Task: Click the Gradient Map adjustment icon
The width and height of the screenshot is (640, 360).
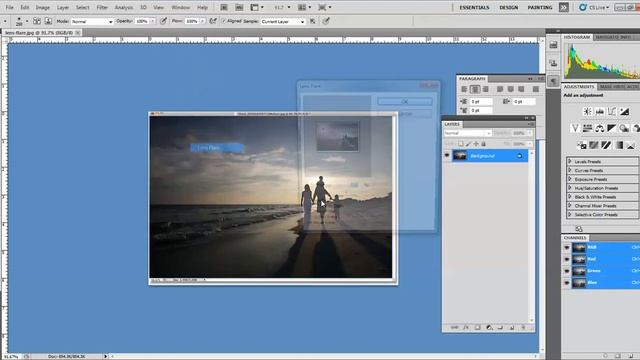Action: tap(619, 145)
